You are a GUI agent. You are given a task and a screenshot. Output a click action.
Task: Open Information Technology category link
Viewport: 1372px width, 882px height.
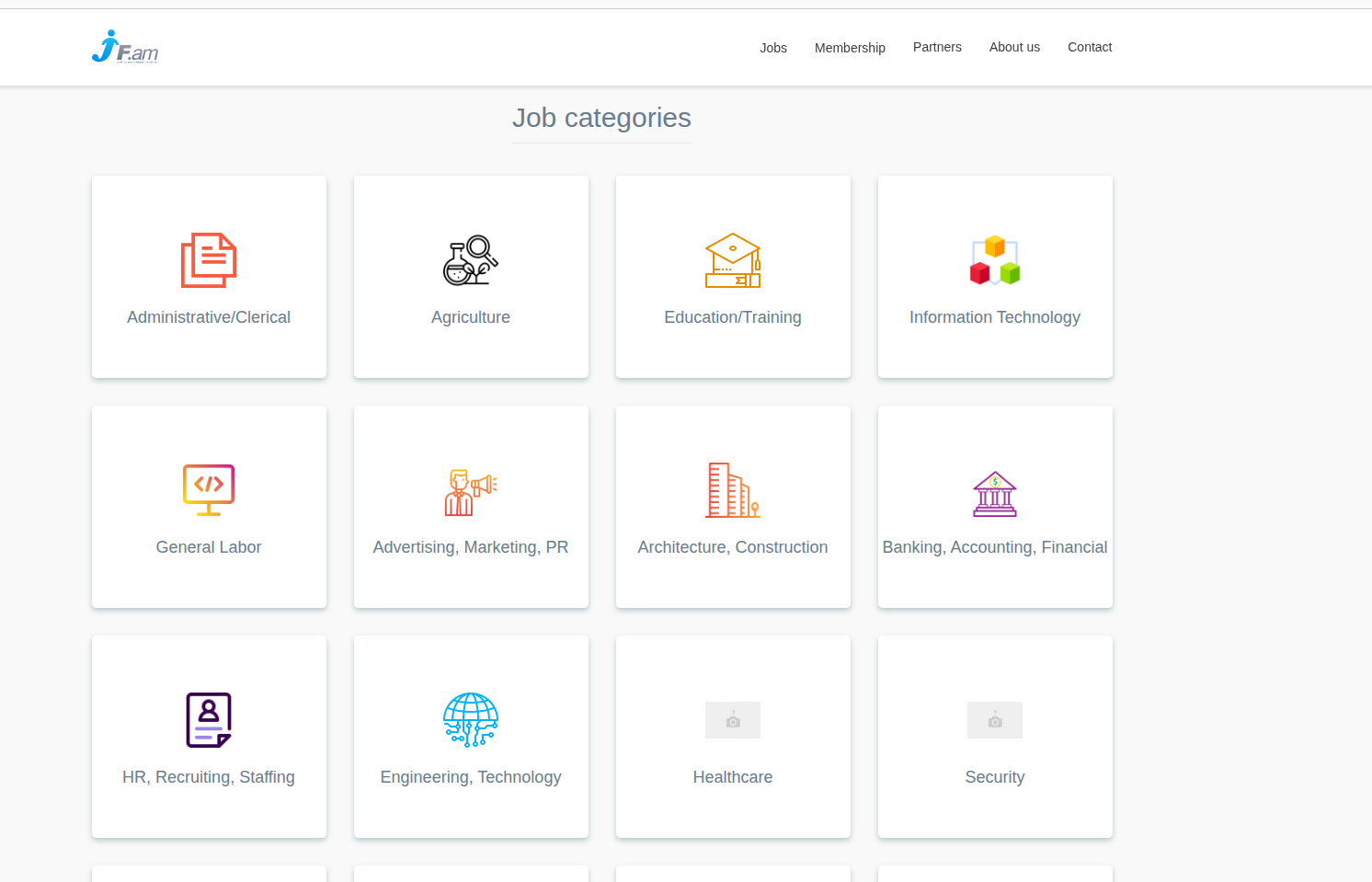pos(995,317)
